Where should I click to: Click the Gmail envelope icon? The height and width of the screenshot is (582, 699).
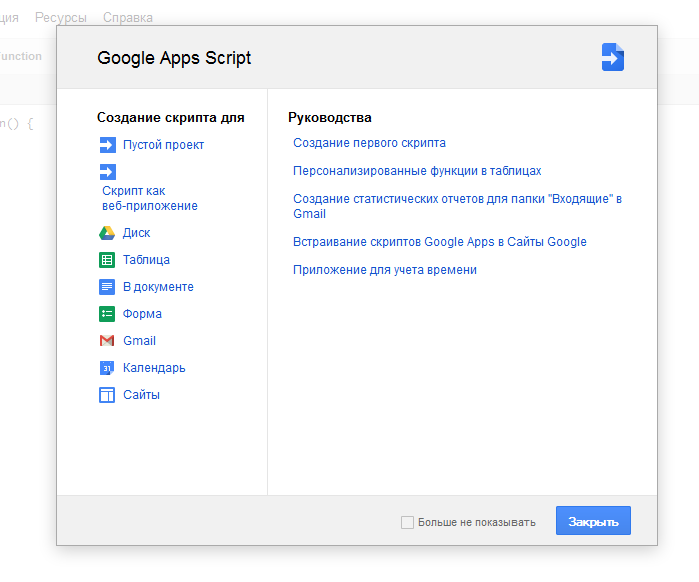point(107,341)
